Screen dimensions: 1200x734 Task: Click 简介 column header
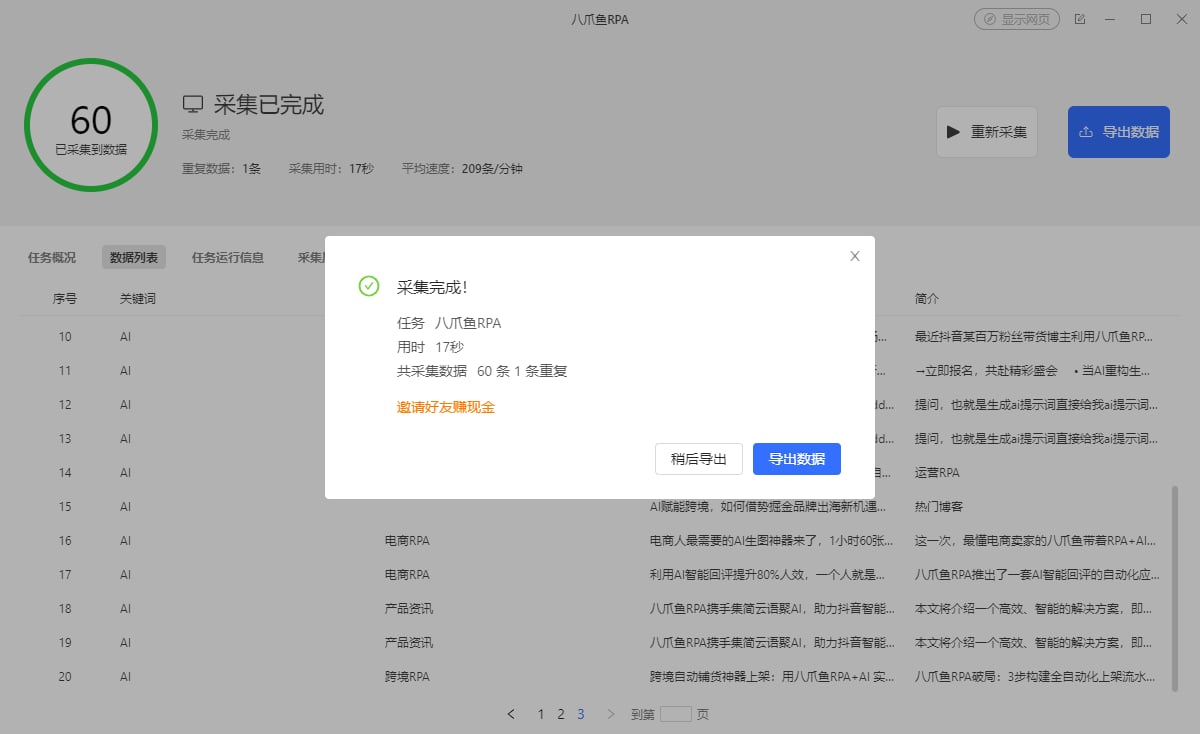point(927,299)
